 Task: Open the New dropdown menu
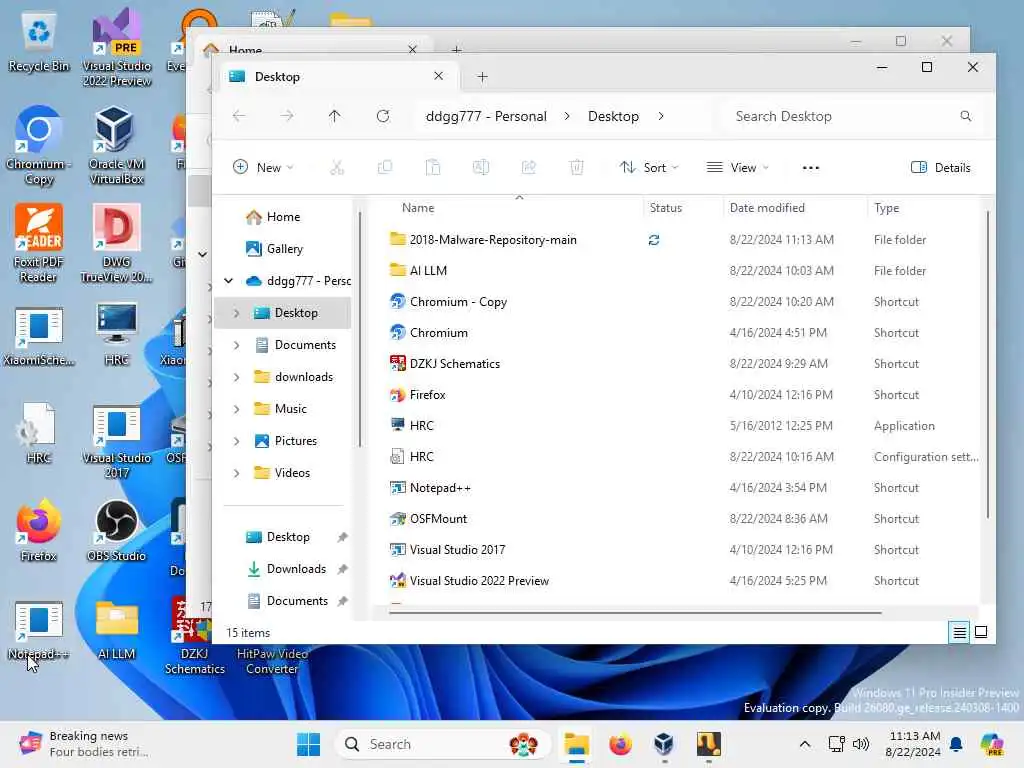point(263,168)
